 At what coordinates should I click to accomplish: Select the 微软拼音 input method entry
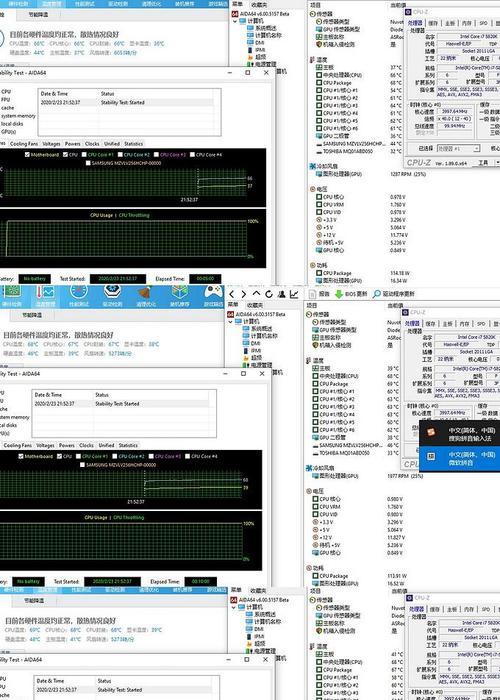click(x=460, y=458)
